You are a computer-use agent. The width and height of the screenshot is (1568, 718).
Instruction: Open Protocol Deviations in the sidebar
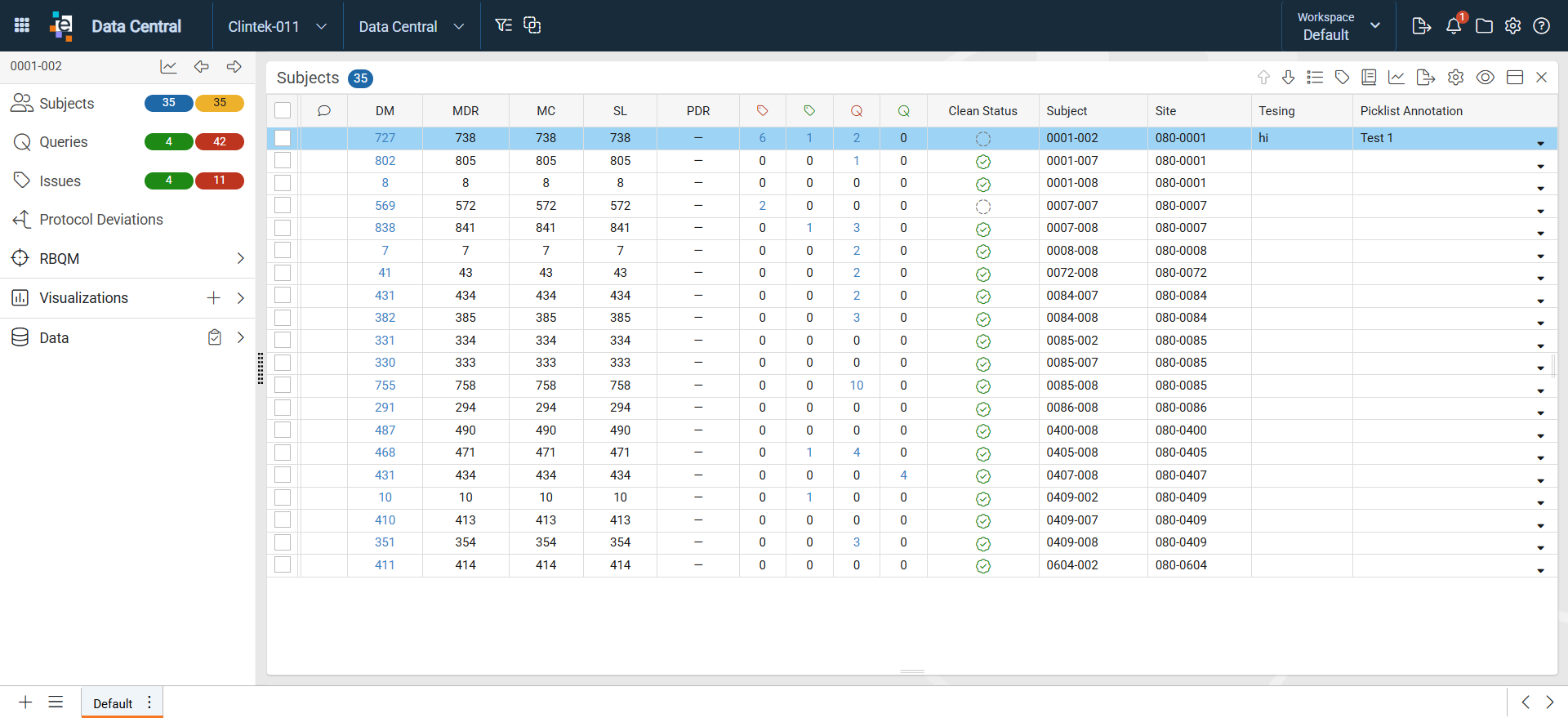(x=101, y=220)
